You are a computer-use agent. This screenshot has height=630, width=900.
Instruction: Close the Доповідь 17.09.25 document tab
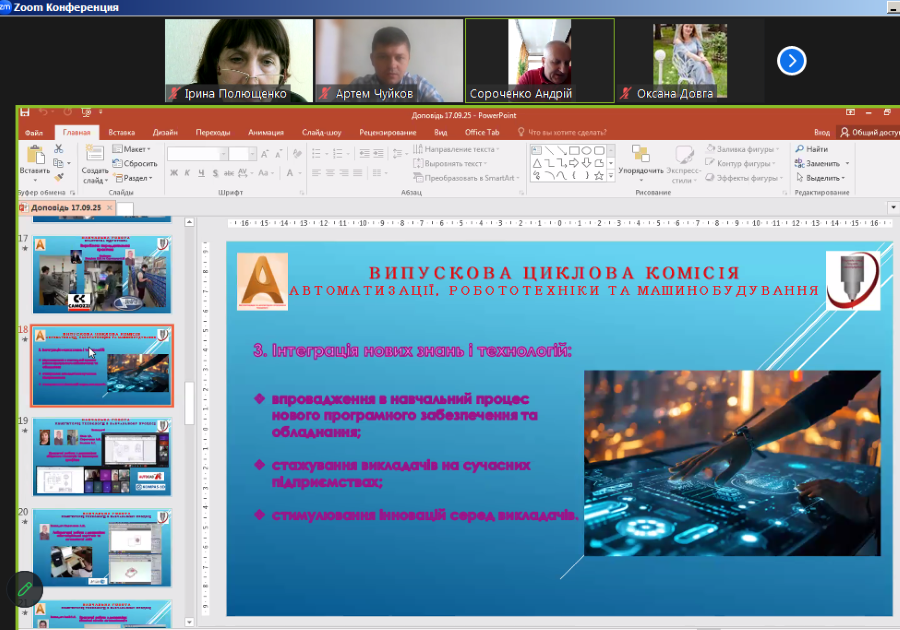coord(110,208)
